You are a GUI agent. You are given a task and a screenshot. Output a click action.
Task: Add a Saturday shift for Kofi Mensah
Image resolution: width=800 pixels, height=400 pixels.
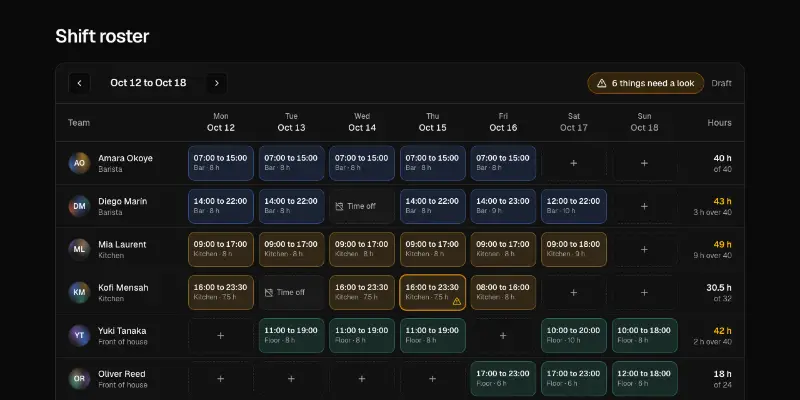(x=573, y=292)
